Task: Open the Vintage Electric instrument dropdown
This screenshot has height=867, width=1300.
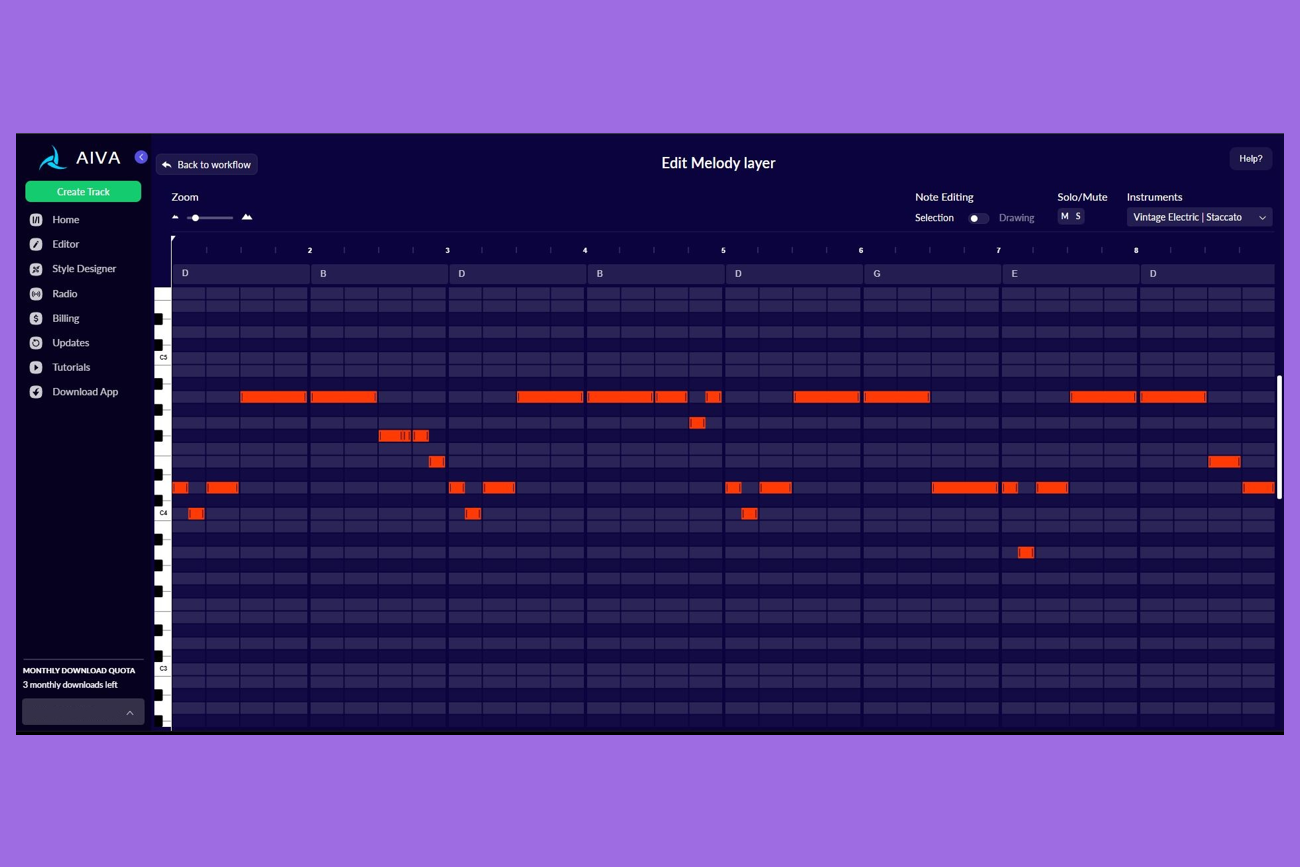Action: pyautogui.click(x=1199, y=217)
